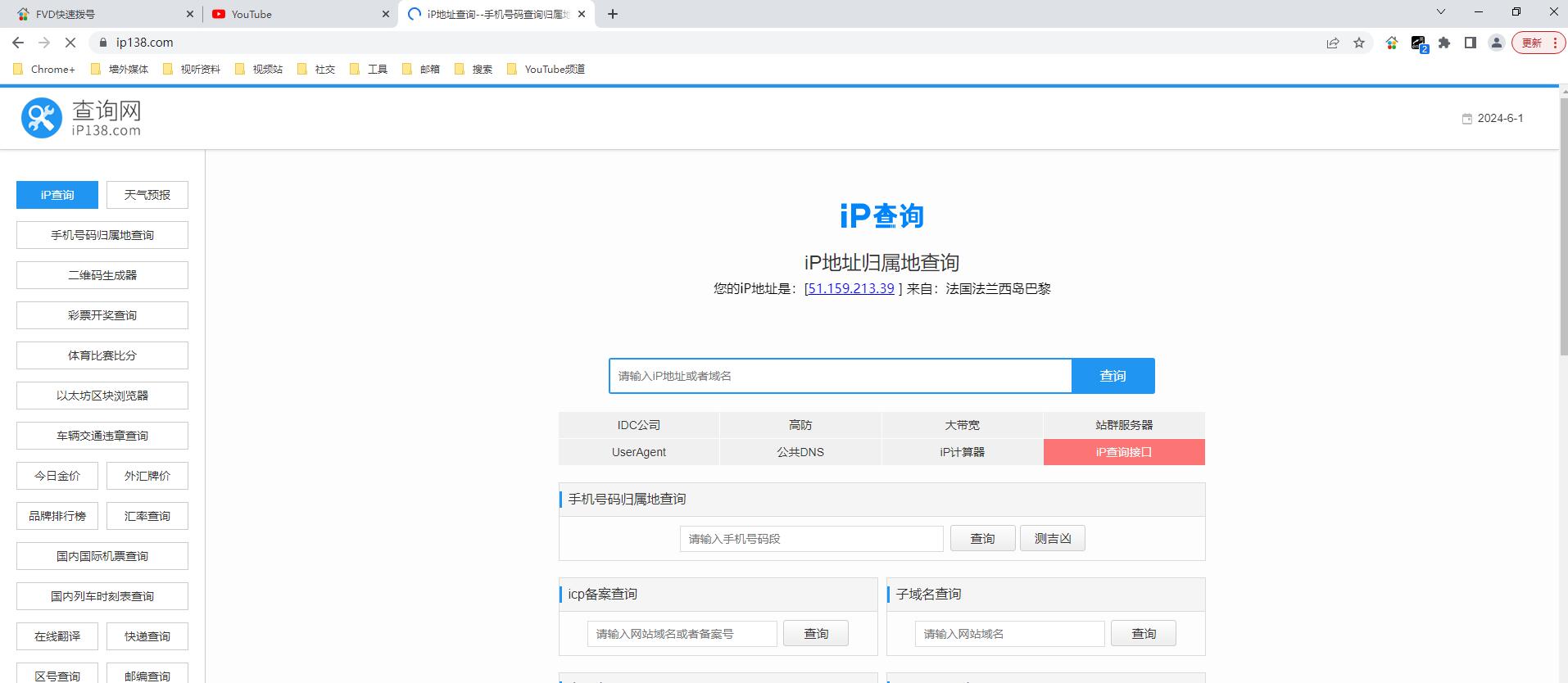Click the 测吉凶 button
The width and height of the screenshot is (1568, 683).
point(1053,539)
